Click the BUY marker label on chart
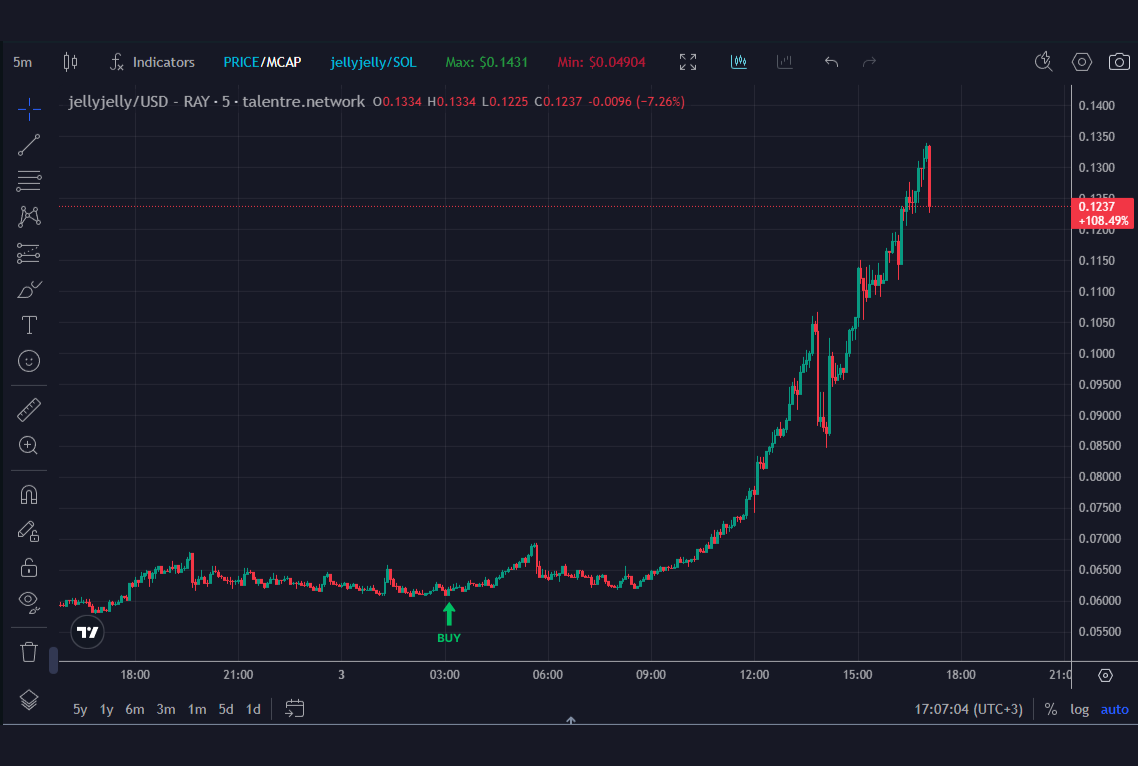The width and height of the screenshot is (1138, 766). pos(449,638)
